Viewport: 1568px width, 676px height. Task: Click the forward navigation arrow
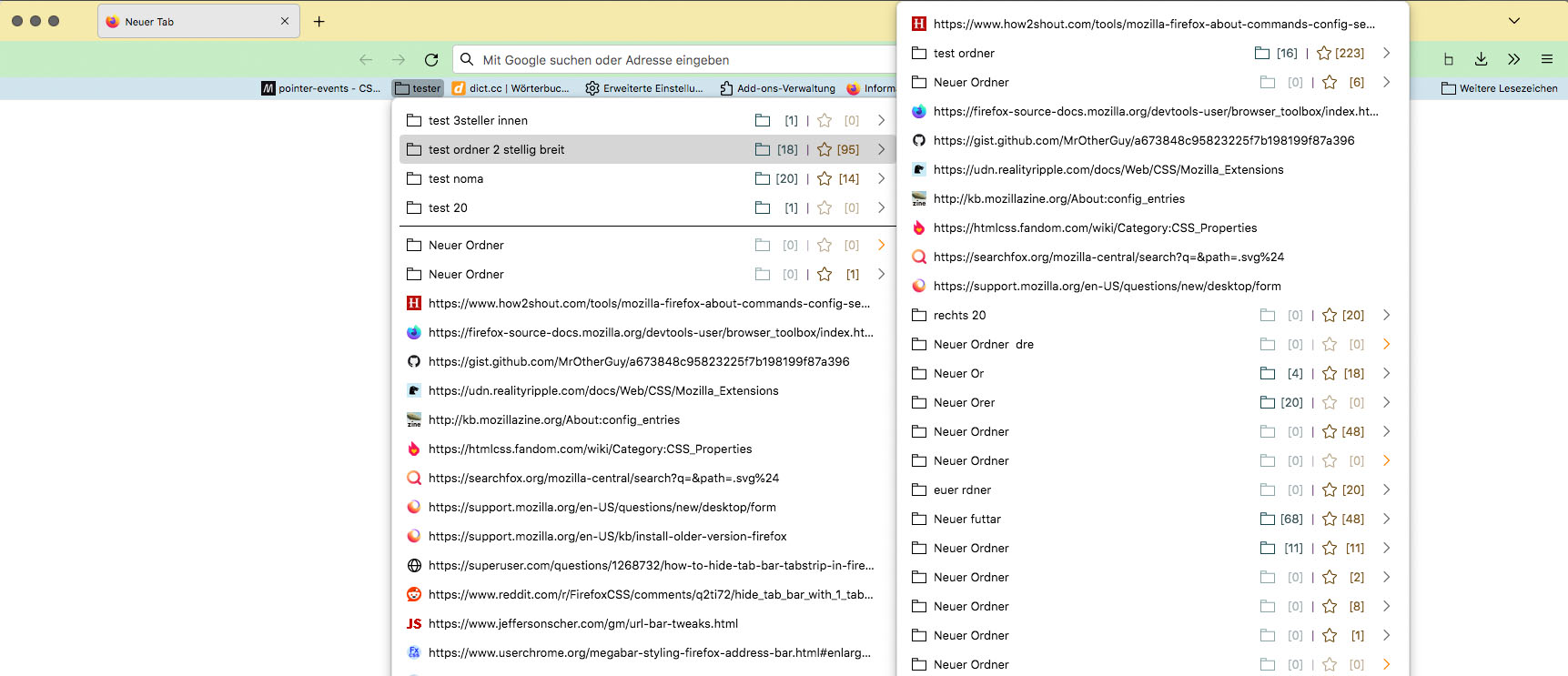tap(399, 60)
